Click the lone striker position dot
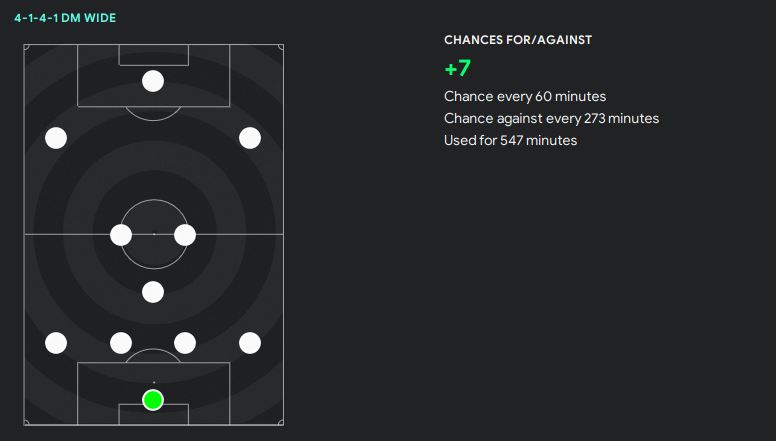Image resolution: width=776 pixels, height=441 pixels. click(153, 81)
